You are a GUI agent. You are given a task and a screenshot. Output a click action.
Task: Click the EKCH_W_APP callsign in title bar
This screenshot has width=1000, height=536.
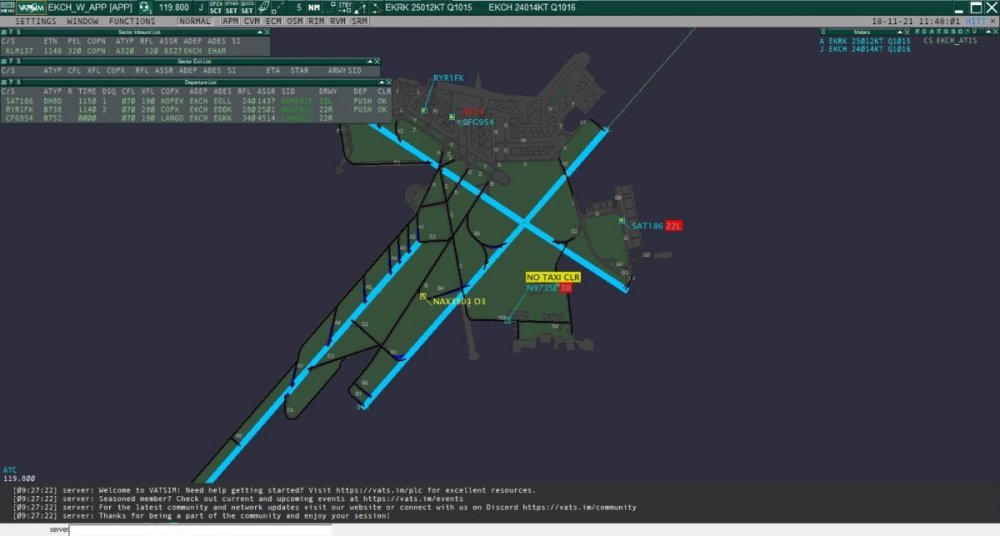90,8
